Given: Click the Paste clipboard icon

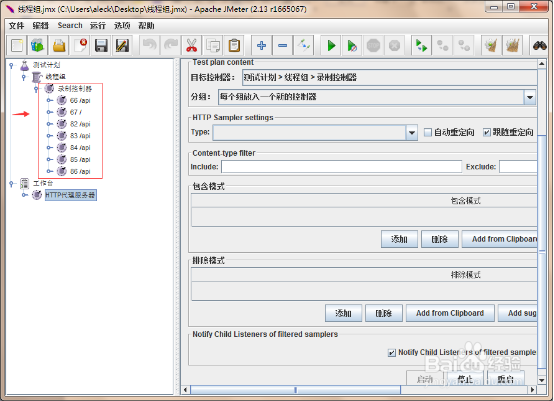Looking at the screenshot, I should (x=234, y=46).
